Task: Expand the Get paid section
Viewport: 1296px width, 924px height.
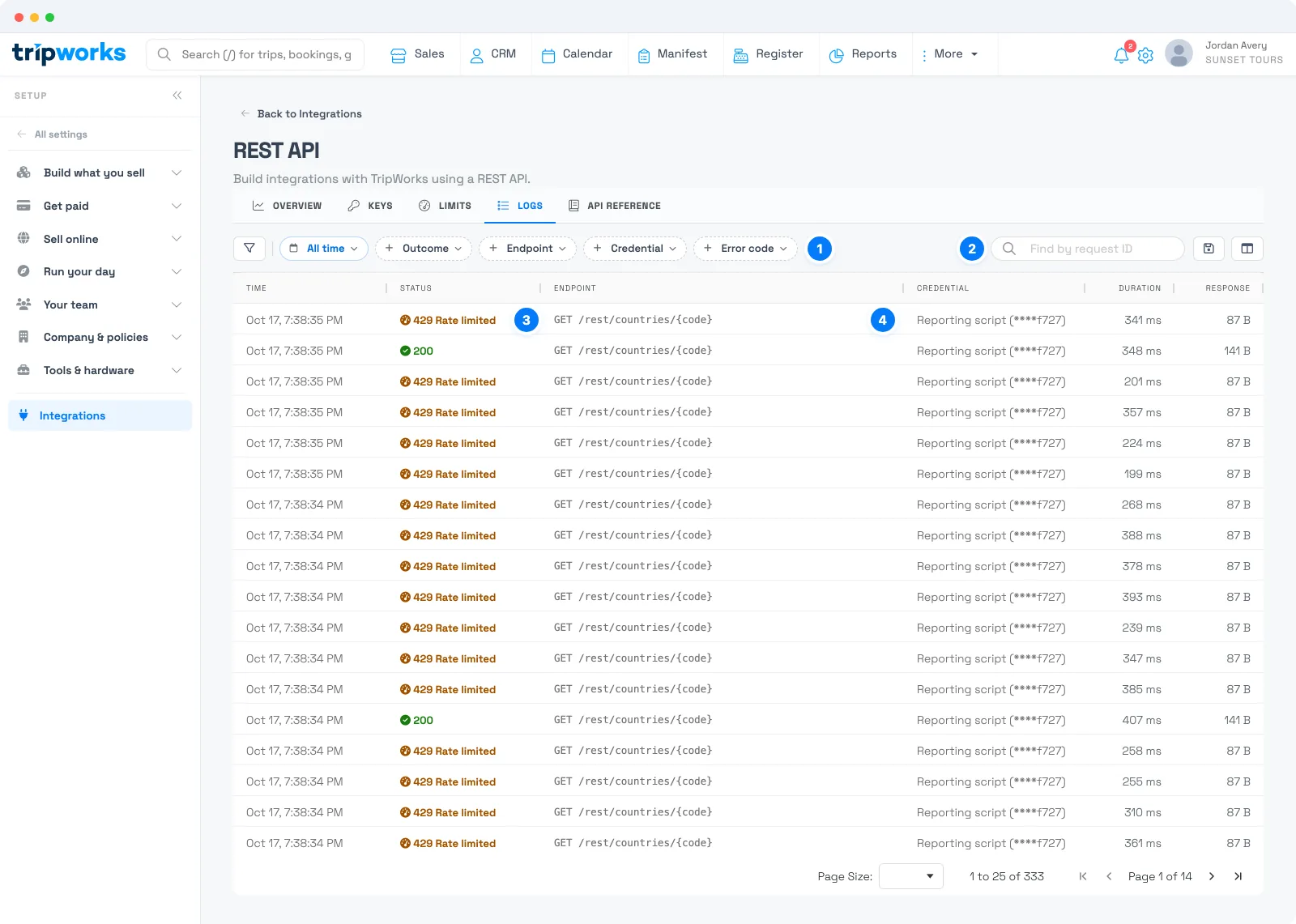Action: pyautogui.click(x=100, y=206)
